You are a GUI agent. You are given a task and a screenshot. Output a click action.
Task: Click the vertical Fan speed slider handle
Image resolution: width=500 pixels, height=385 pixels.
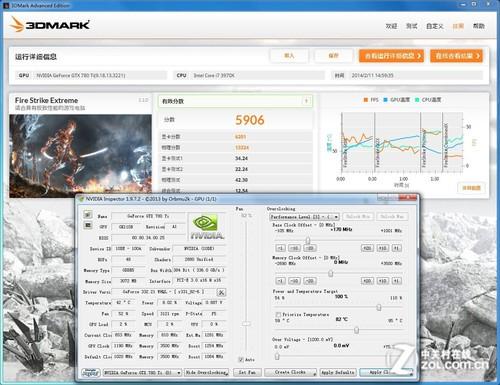(246, 324)
